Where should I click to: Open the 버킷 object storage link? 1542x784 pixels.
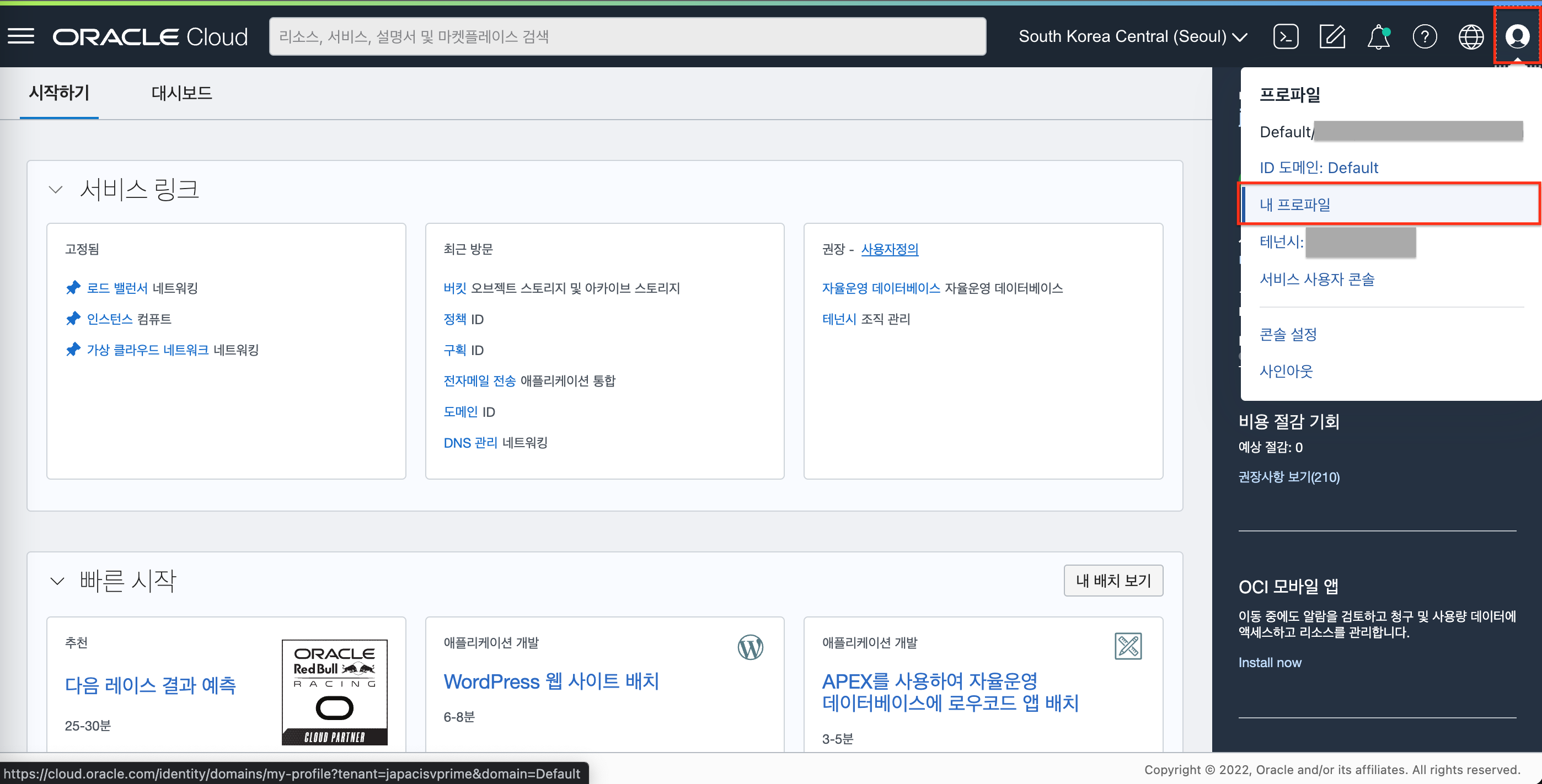pos(454,288)
